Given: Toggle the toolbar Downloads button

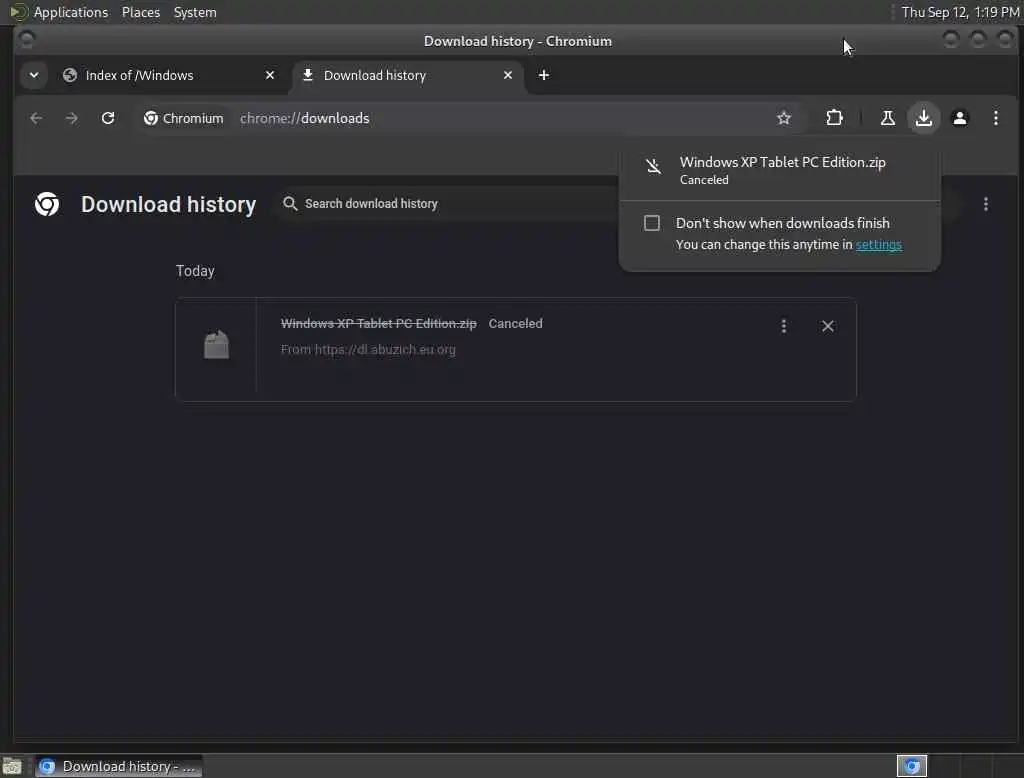Looking at the screenshot, I should click(923, 118).
